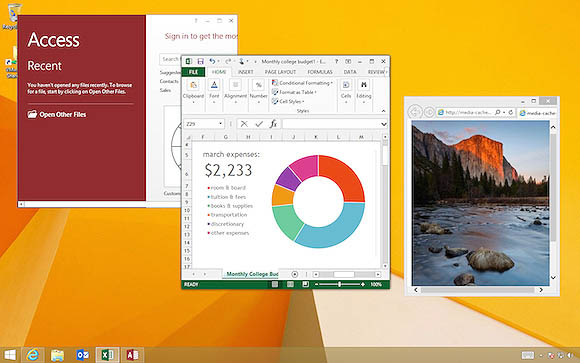Expand the formula bar chevron
580x363 pixels.
(384, 124)
